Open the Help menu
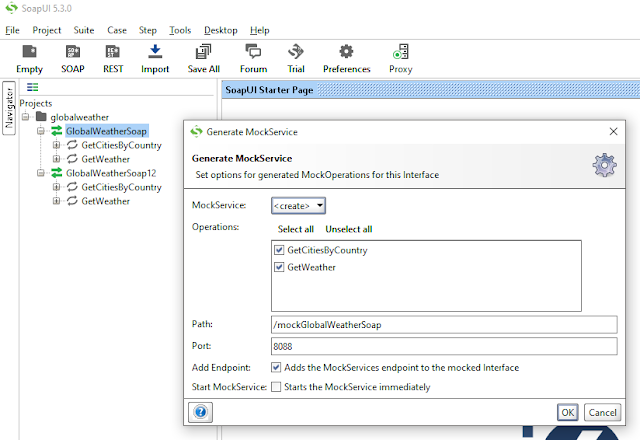This screenshot has width=640, height=440. tap(259, 30)
